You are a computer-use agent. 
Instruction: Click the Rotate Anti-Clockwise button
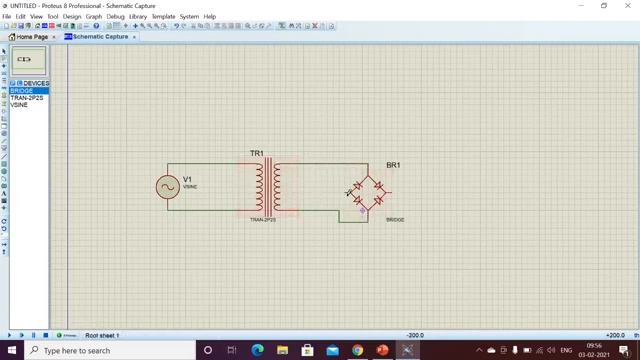coord(4,229)
